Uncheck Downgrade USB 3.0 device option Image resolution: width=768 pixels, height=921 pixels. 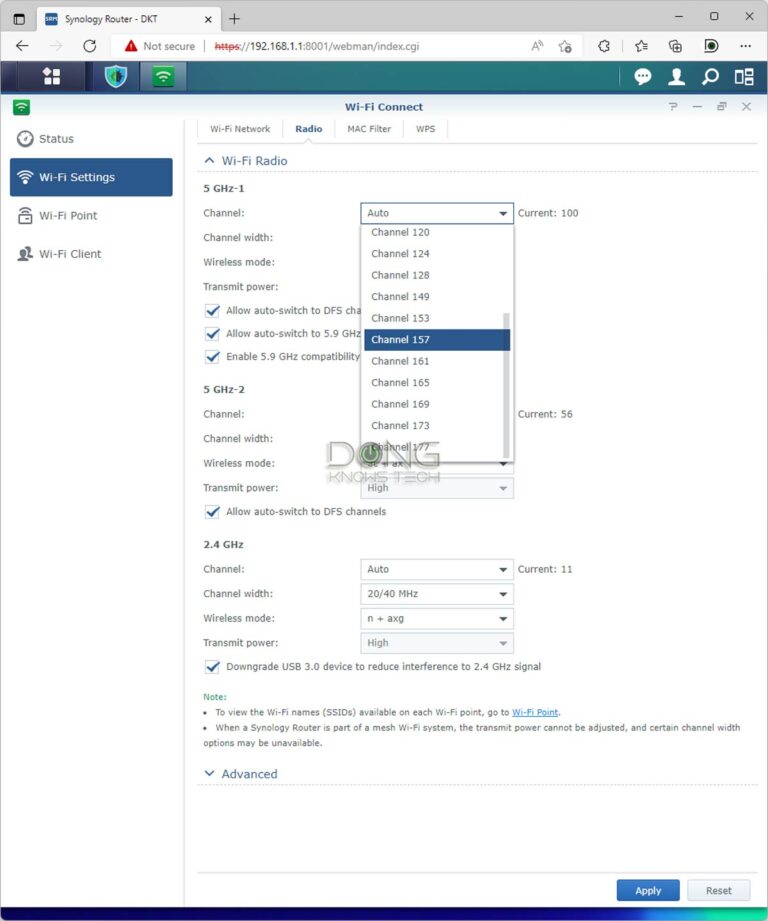(x=212, y=667)
